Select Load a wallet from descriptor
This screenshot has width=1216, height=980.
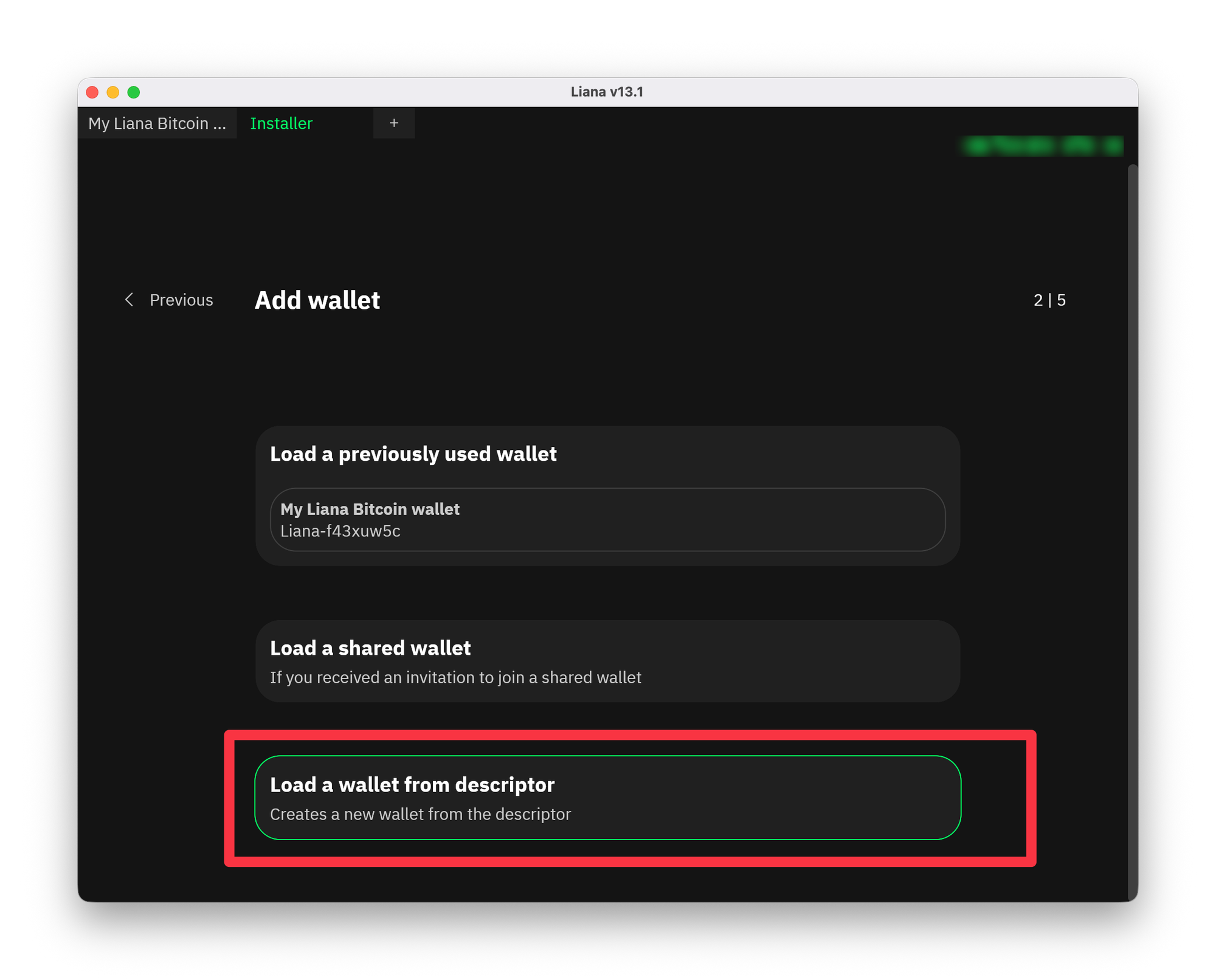[x=607, y=797]
